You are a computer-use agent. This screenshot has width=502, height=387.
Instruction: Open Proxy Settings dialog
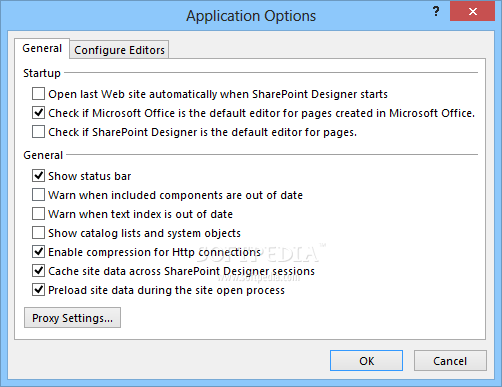pos(72,318)
